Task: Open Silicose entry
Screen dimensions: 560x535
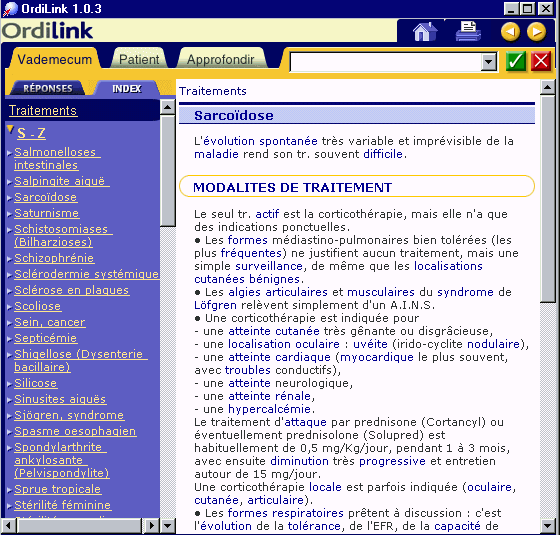Action: [x=36, y=383]
